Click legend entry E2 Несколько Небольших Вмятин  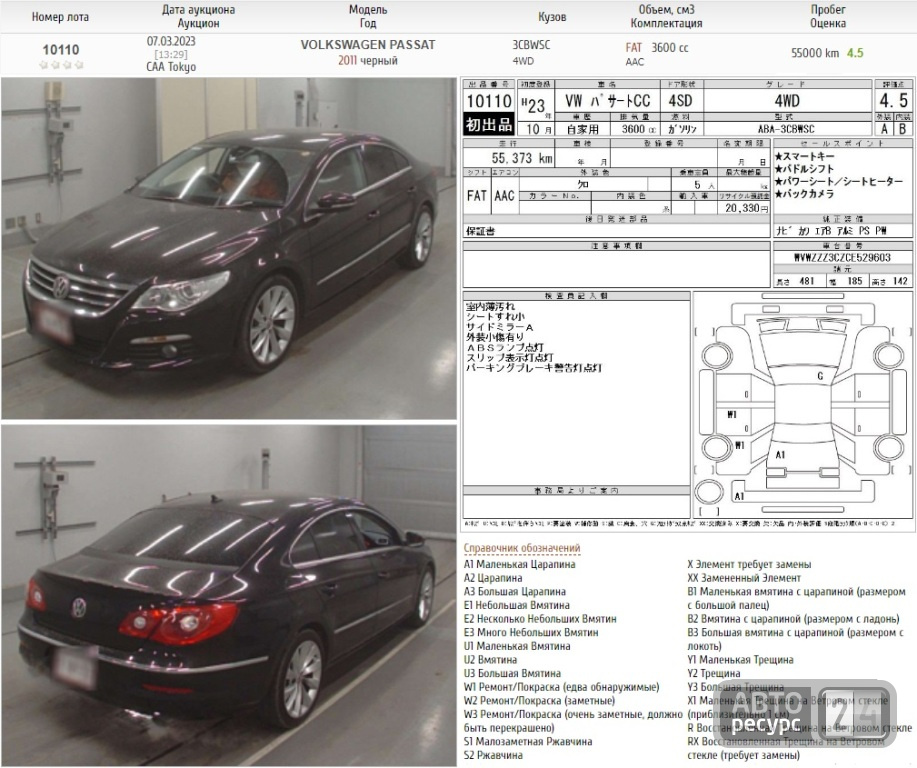tap(540, 619)
